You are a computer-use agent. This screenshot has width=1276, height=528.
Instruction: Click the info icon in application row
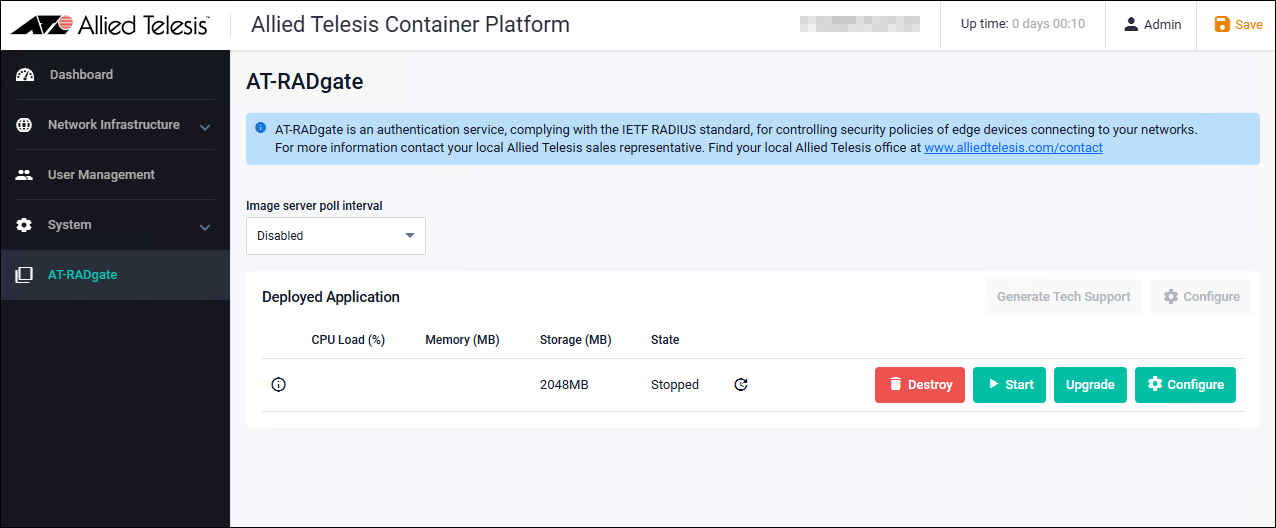[278, 385]
